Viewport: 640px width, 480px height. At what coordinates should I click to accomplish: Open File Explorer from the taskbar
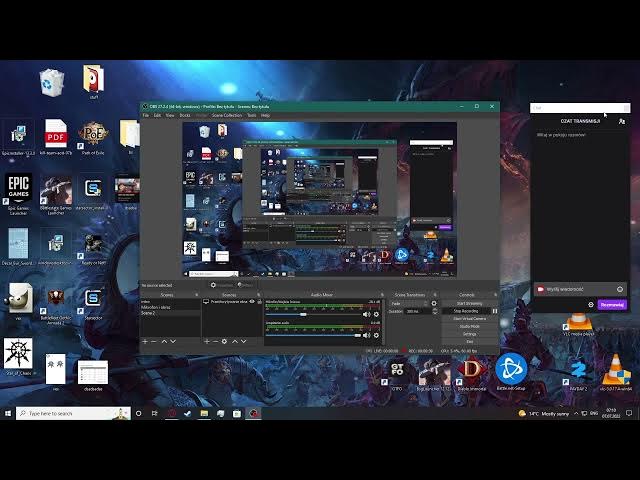(204, 413)
